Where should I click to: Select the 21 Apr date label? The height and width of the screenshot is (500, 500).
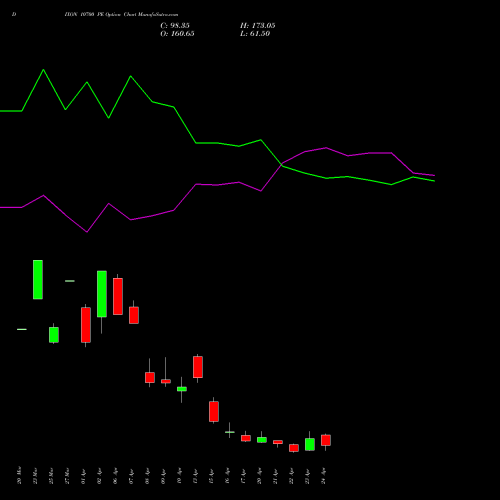tap(275, 476)
